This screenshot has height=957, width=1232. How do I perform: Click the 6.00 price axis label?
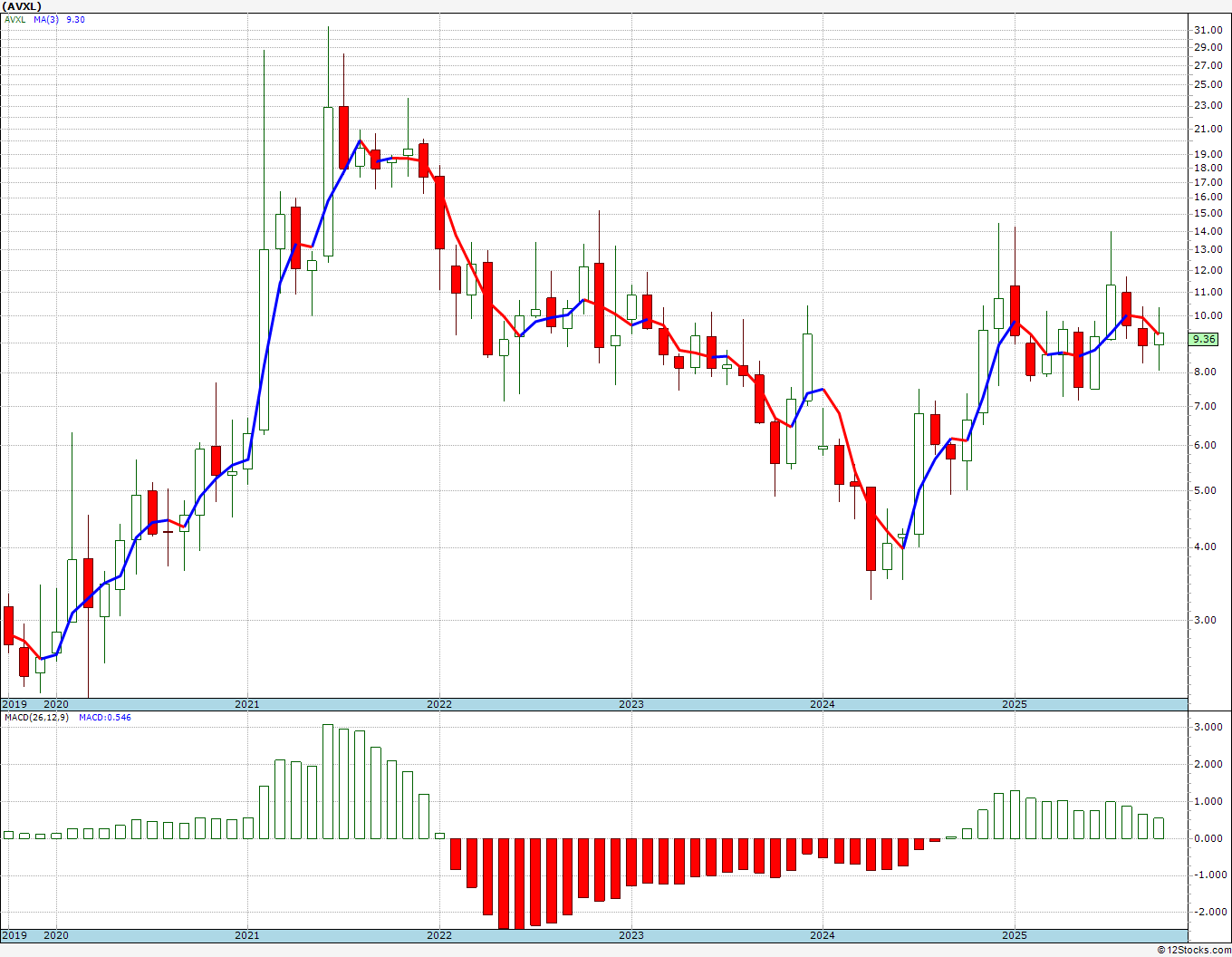pos(1206,445)
